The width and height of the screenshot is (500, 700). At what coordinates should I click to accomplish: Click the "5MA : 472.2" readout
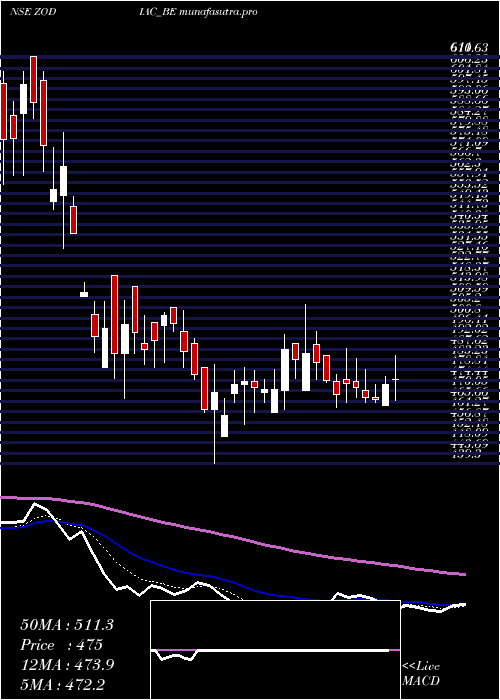64,684
